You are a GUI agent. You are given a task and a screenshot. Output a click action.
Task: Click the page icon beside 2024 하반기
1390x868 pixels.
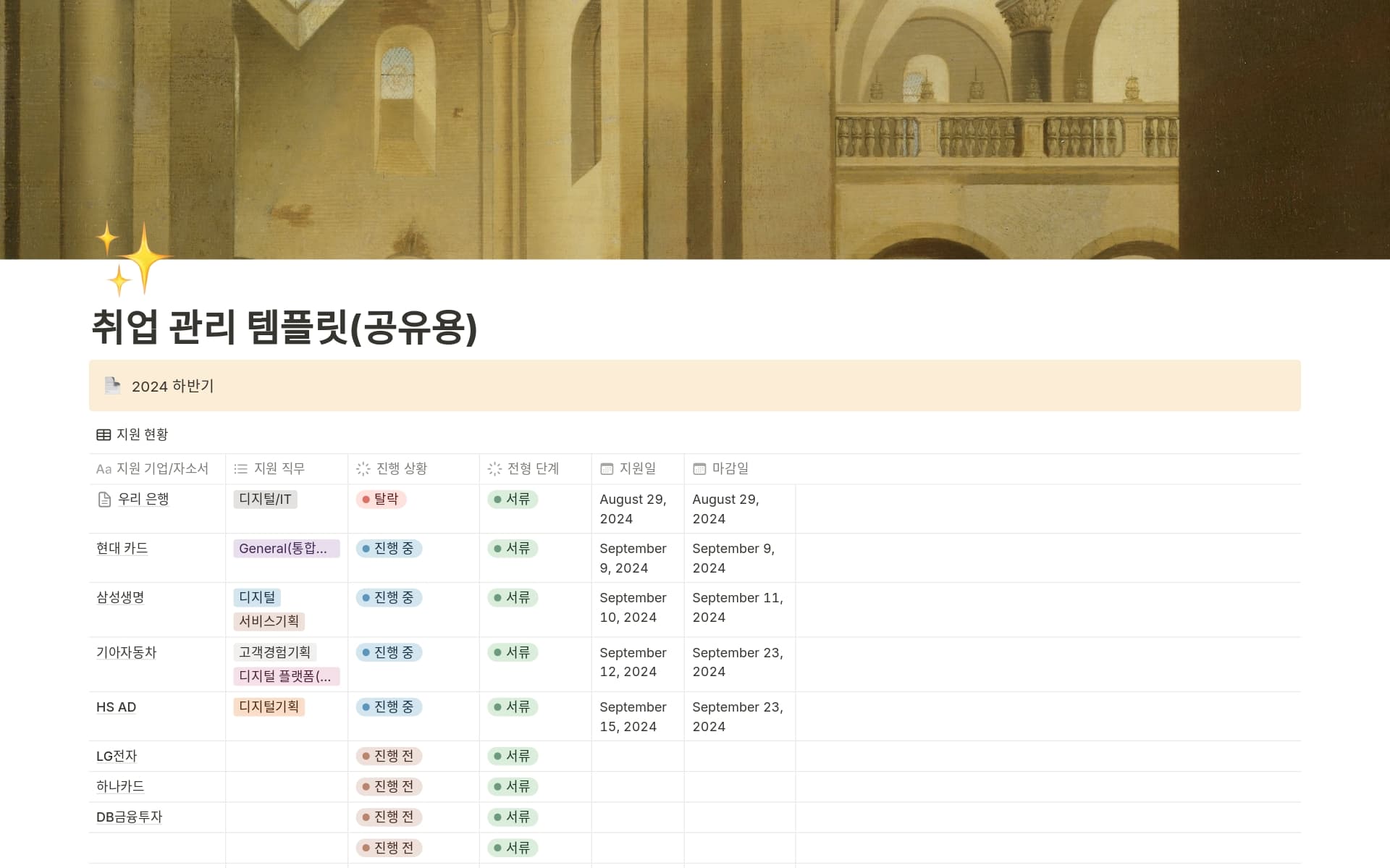coord(112,385)
